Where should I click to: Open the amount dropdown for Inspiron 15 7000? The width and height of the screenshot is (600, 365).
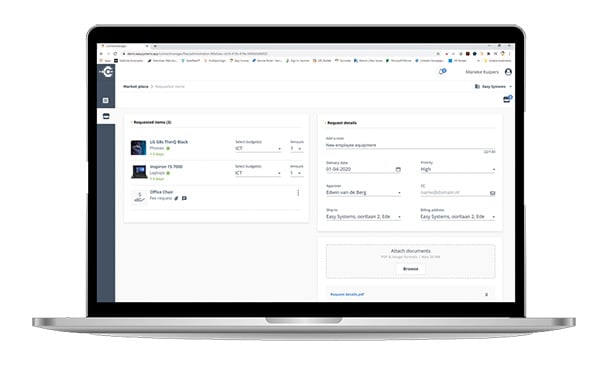pos(297,173)
